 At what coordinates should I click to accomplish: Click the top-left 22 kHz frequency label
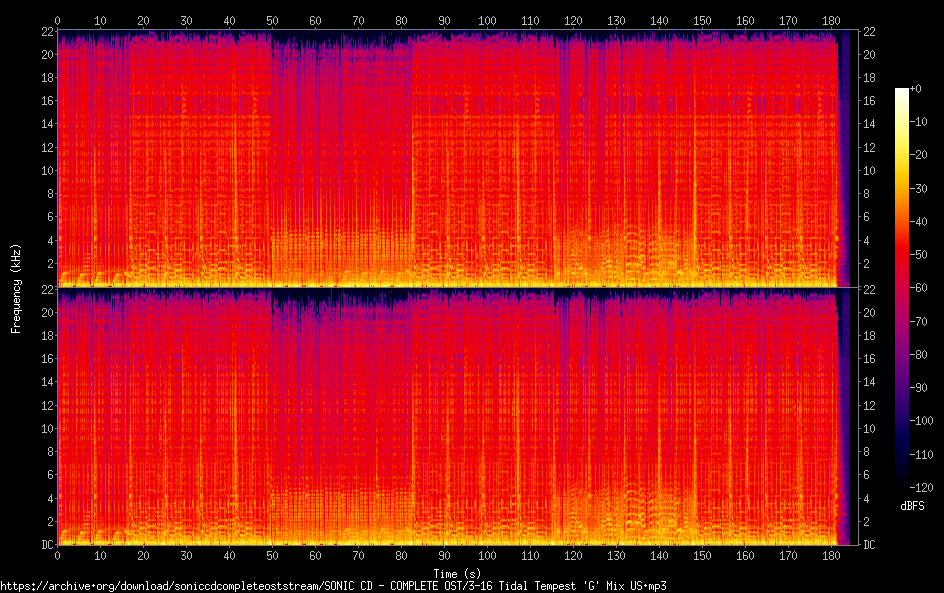pyautogui.click(x=45, y=32)
